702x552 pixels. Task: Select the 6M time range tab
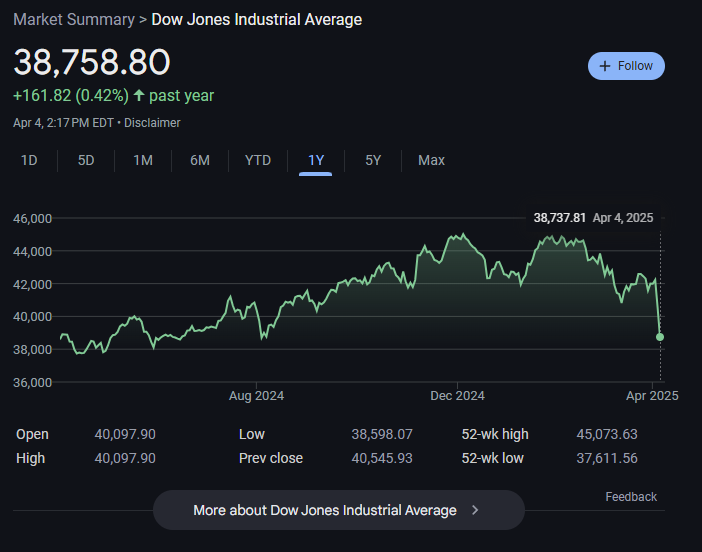pyautogui.click(x=200, y=160)
